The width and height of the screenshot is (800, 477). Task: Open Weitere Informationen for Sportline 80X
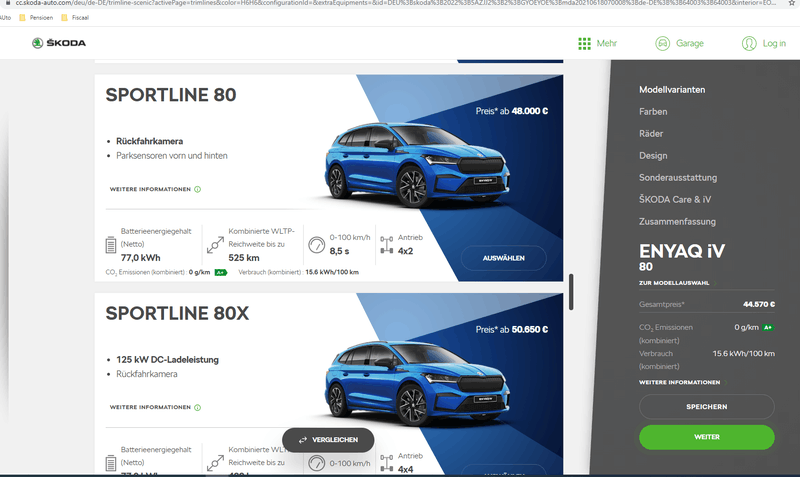click(x=150, y=408)
